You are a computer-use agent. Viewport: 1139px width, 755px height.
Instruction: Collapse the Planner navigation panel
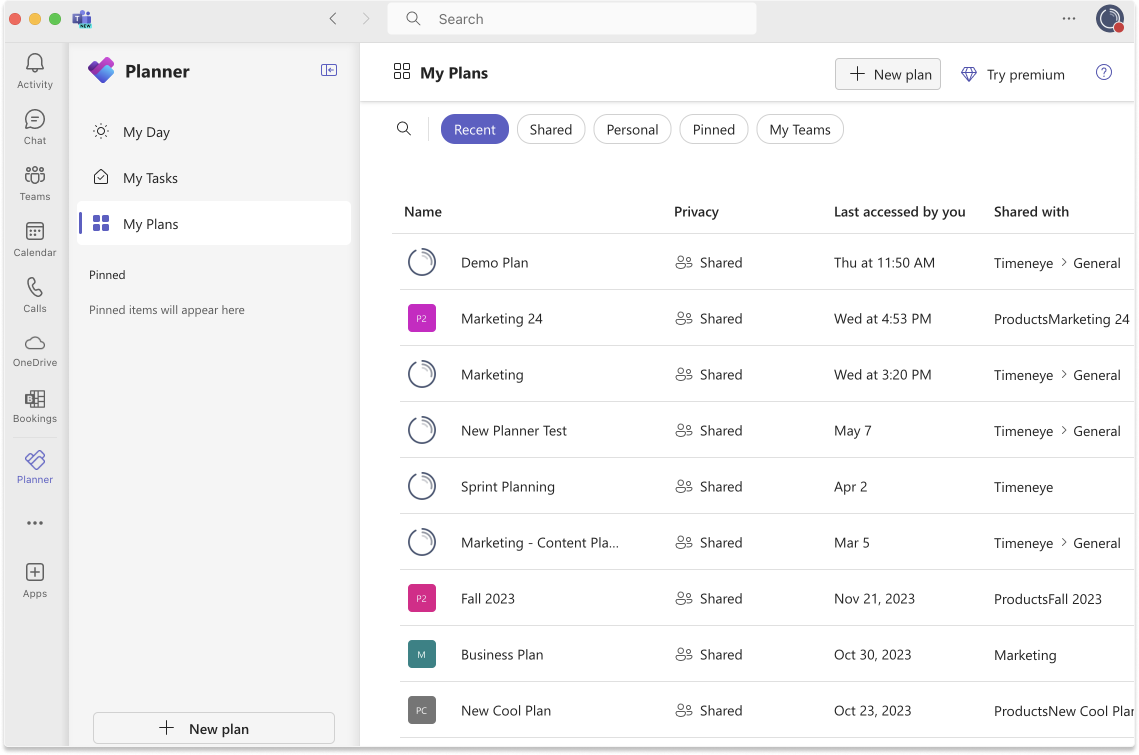[329, 70]
